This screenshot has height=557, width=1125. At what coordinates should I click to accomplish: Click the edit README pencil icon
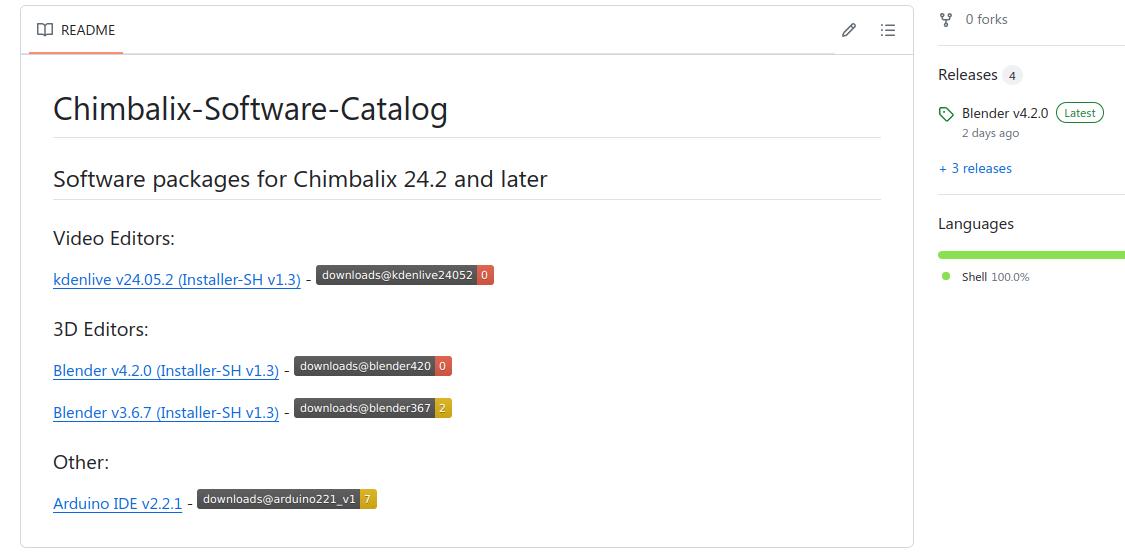(x=849, y=30)
